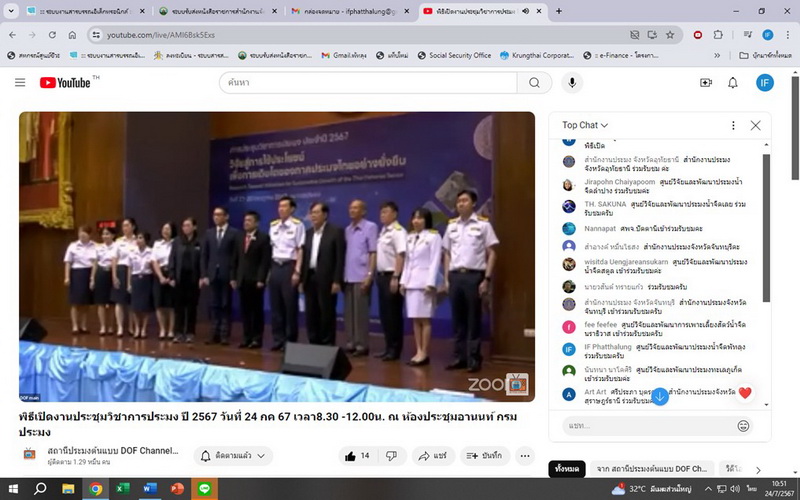Open YouTube notifications bell
800x500 pixels.
(x=733, y=83)
